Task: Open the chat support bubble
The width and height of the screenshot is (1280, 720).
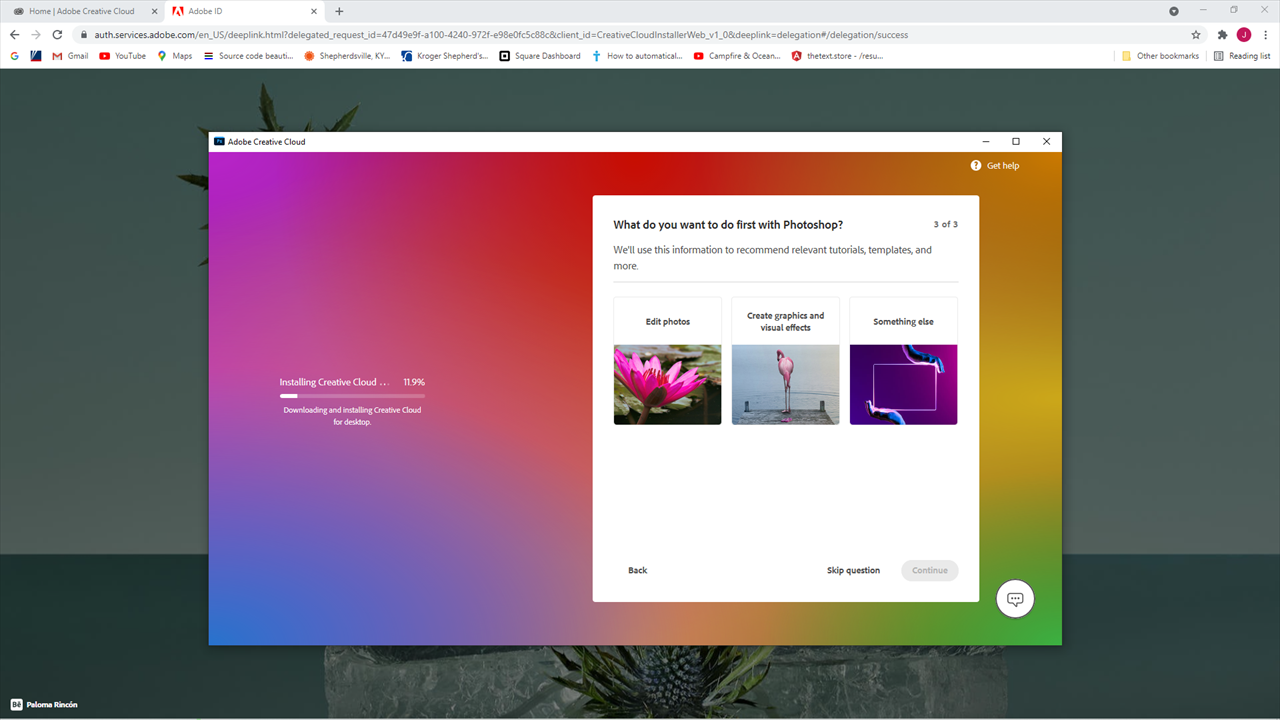Action: (x=1015, y=599)
